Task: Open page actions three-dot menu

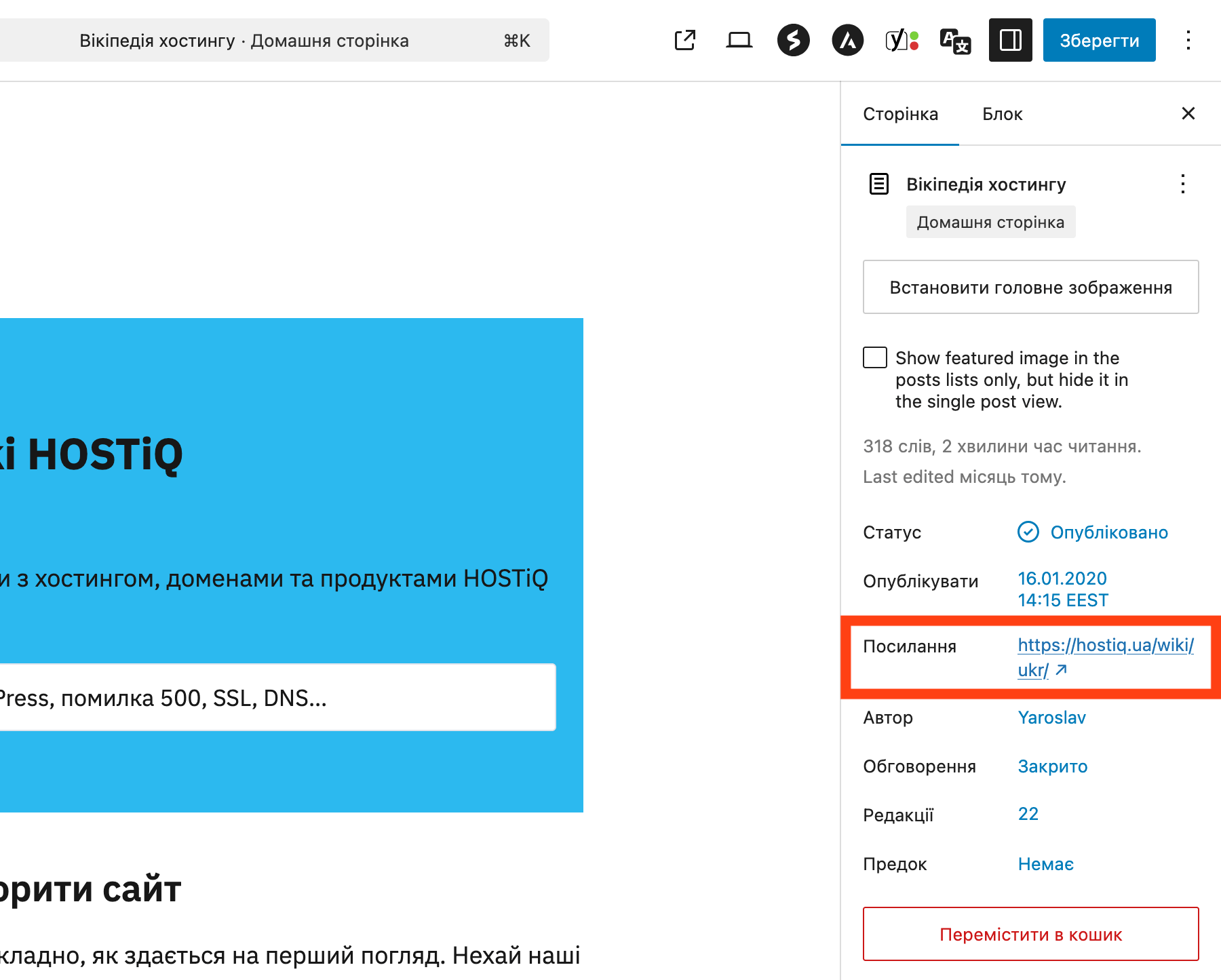Action: click(1183, 184)
